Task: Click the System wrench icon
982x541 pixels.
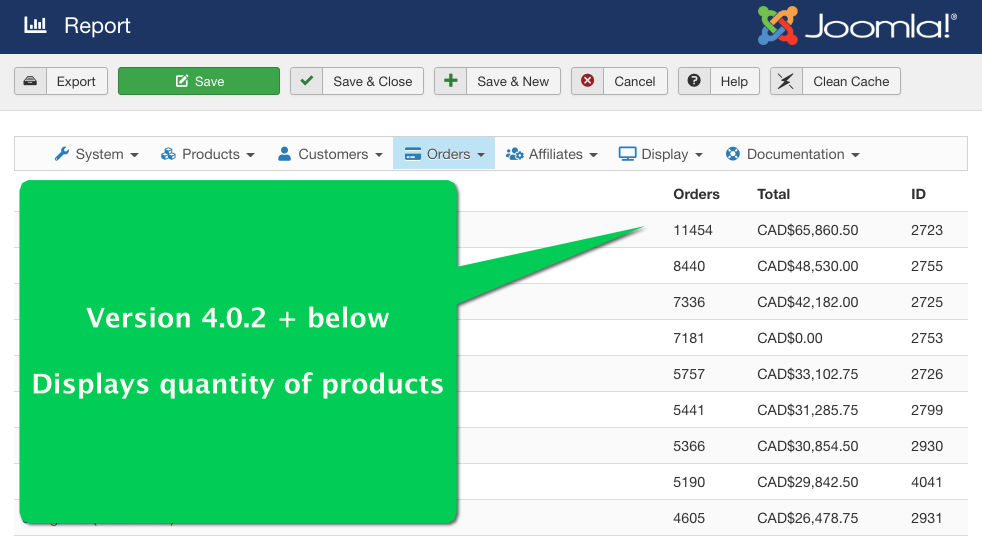Action: pyautogui.click(x=61, y=153)
